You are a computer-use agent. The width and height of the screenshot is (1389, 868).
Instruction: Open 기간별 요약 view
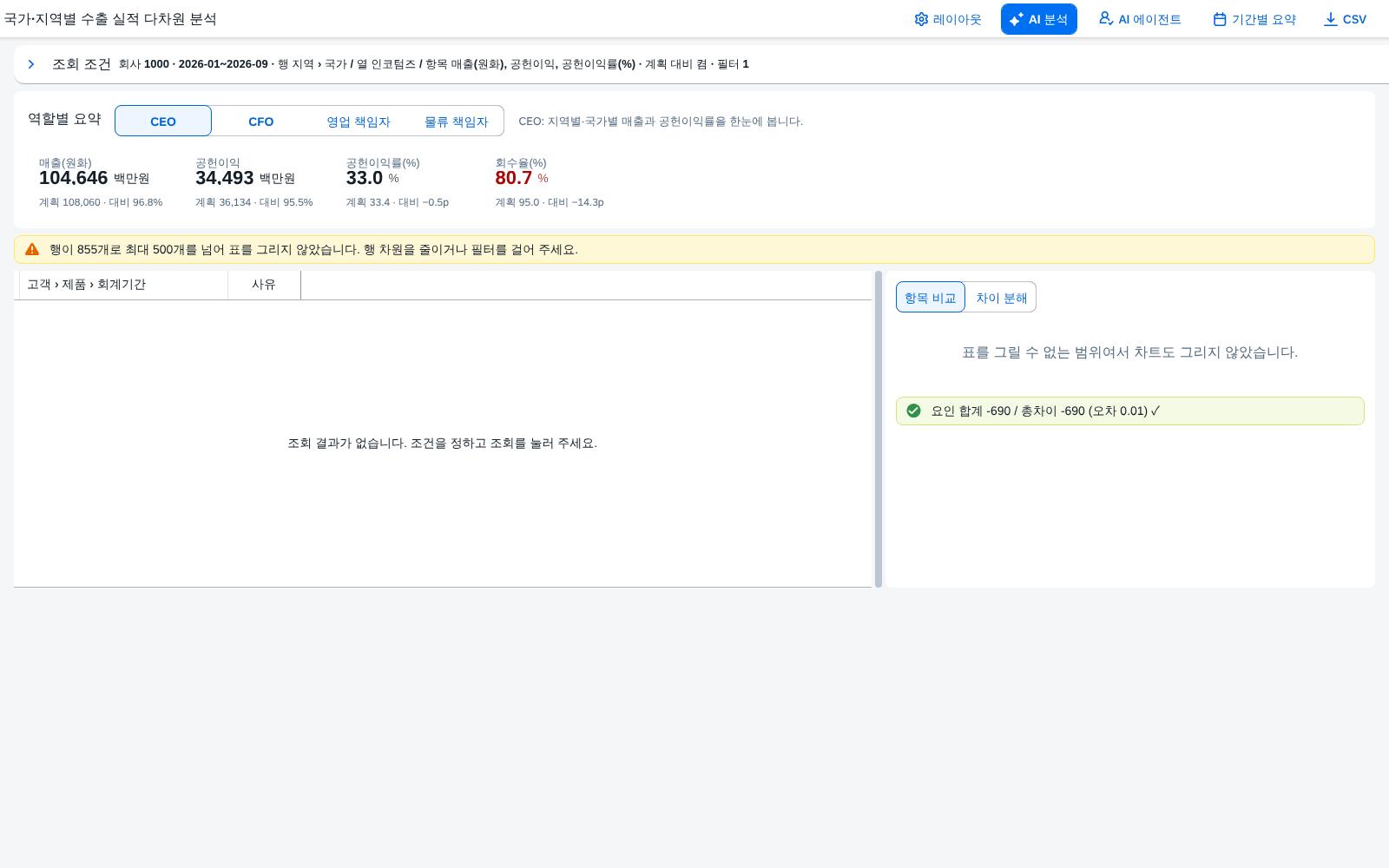(x=1254, y=19)
